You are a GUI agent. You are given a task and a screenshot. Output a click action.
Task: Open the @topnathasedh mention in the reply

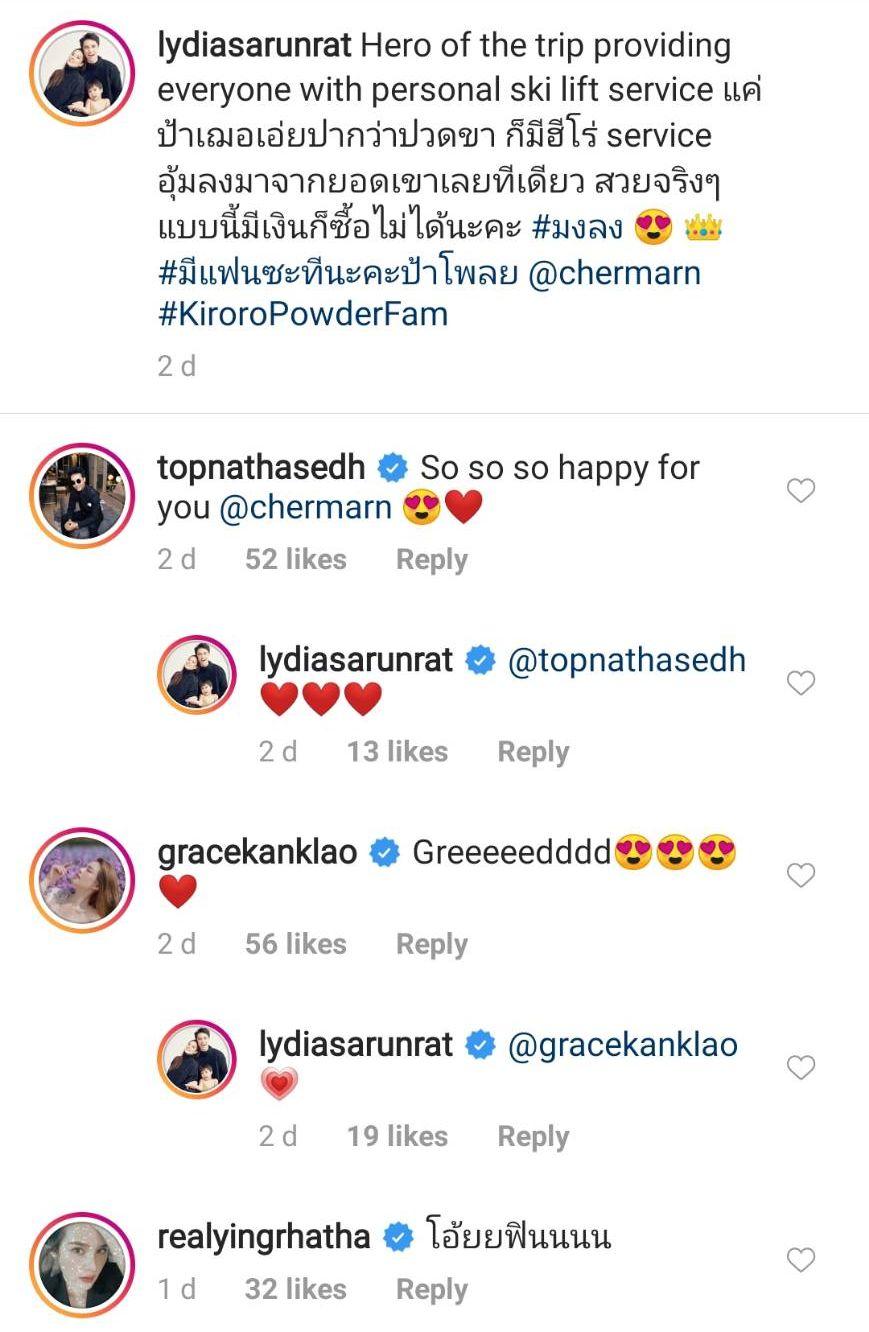click(x=627, y=661)
